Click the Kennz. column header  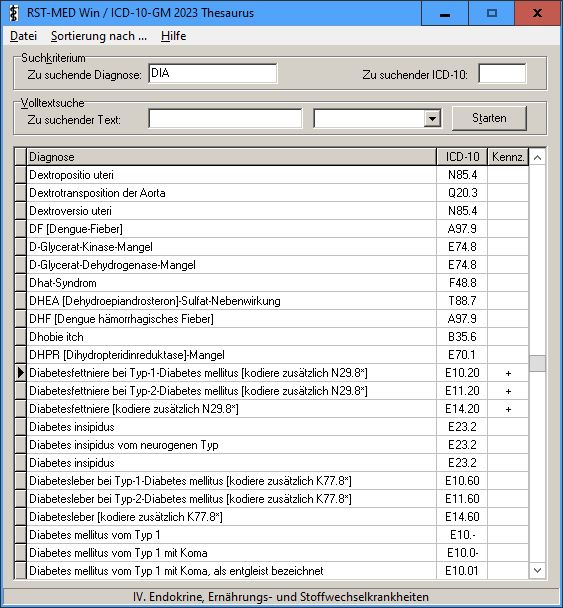click(508, 157)
